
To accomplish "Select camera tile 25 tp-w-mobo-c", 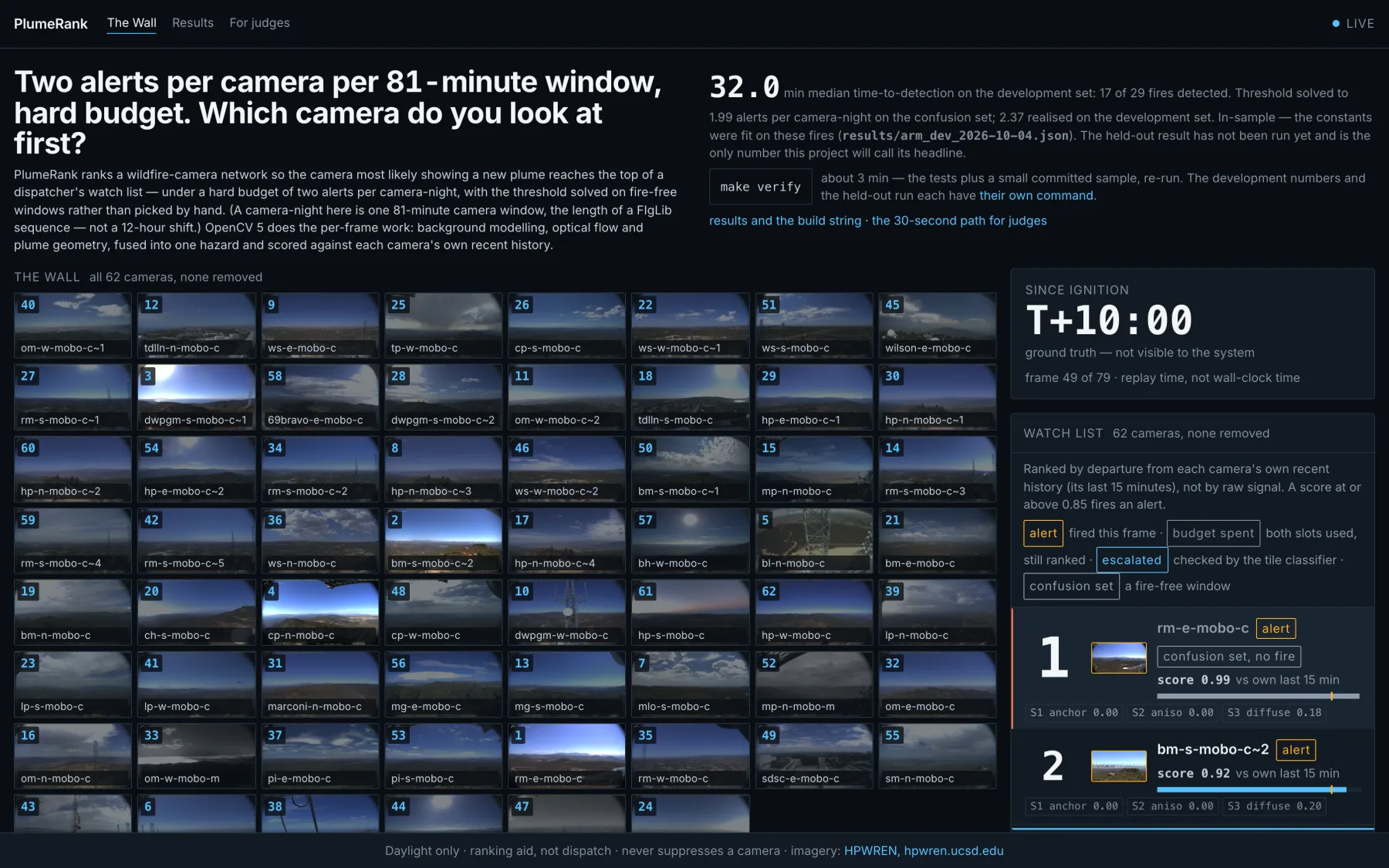I will coord(443,325).
